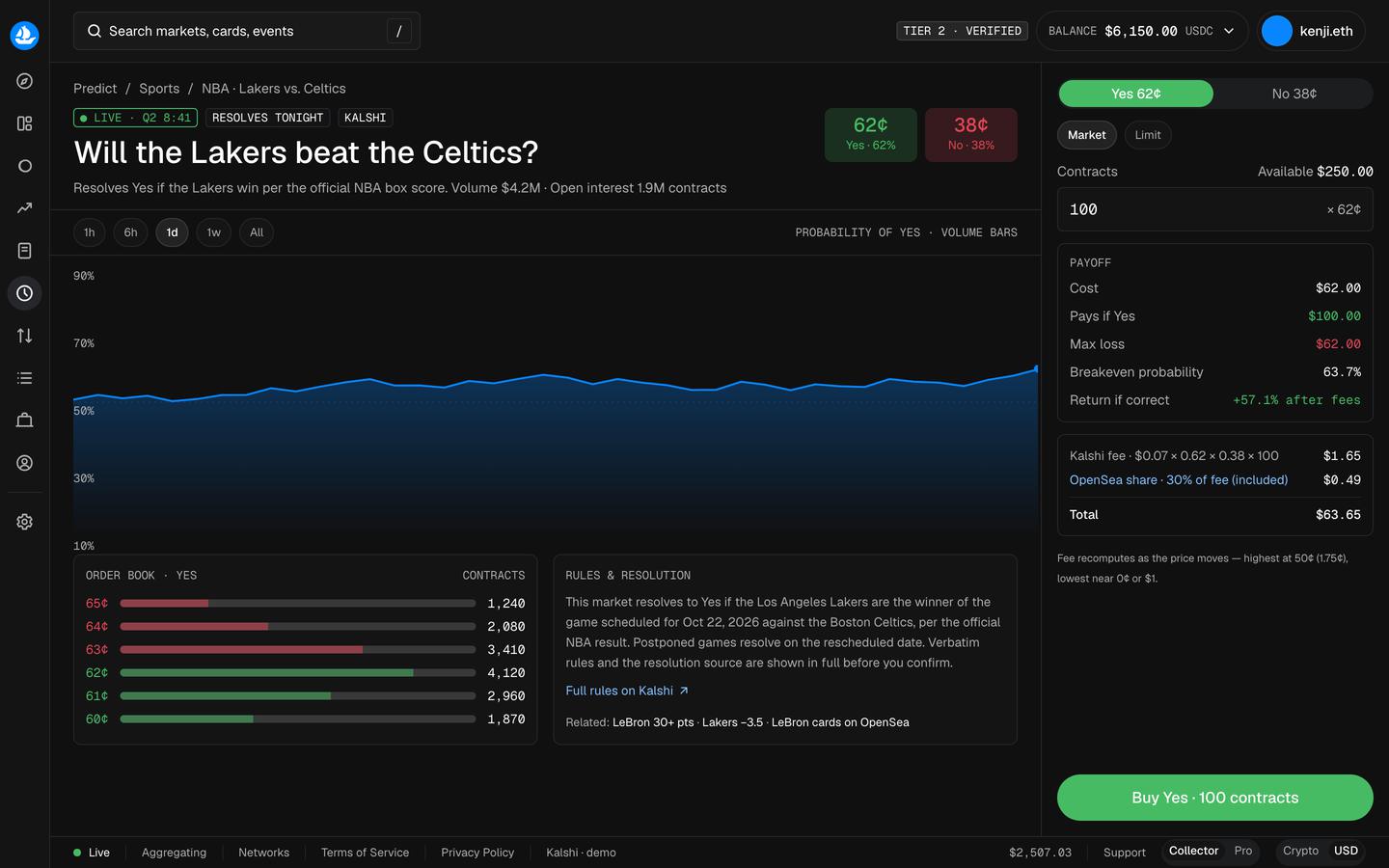Click the 65¢ order book depth bar
Screen dimensions: 1389x868
298,604
